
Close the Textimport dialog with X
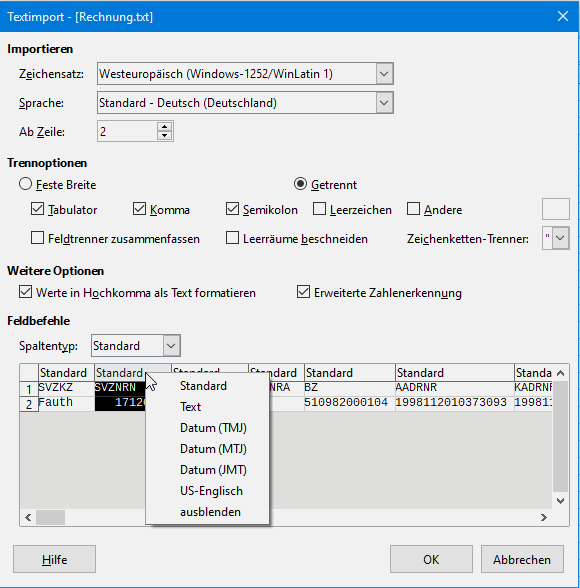point(563,16)
